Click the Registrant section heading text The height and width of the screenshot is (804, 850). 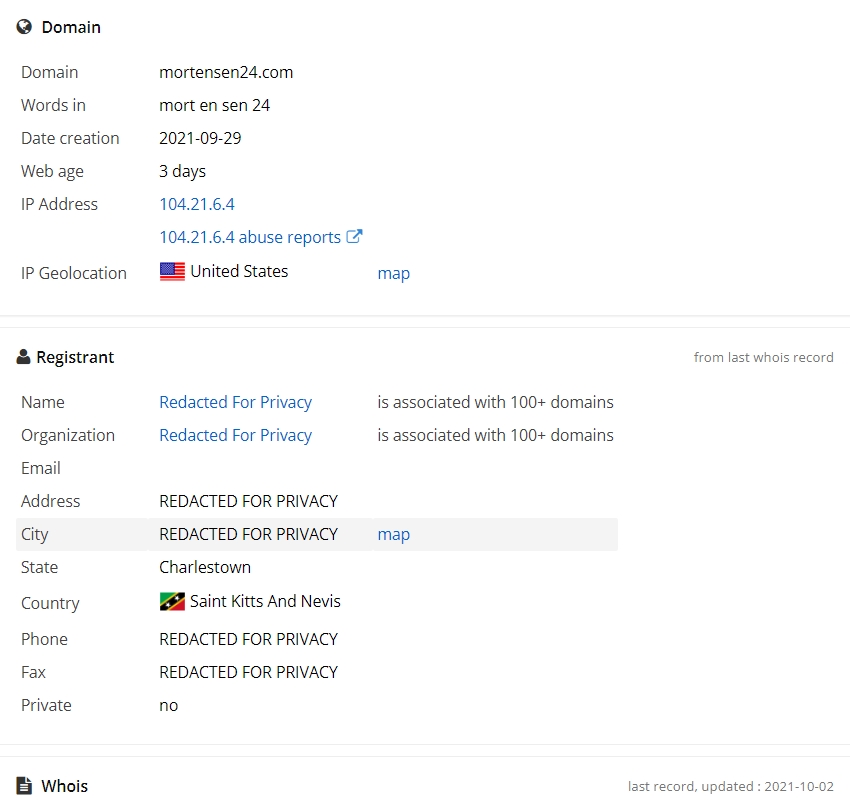(75, 357)
